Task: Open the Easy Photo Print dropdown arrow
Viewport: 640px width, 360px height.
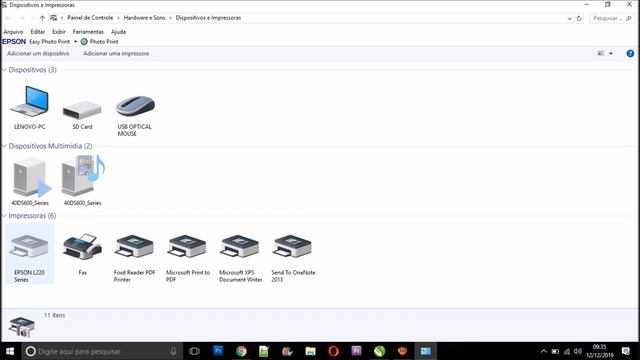Action: 76,42
